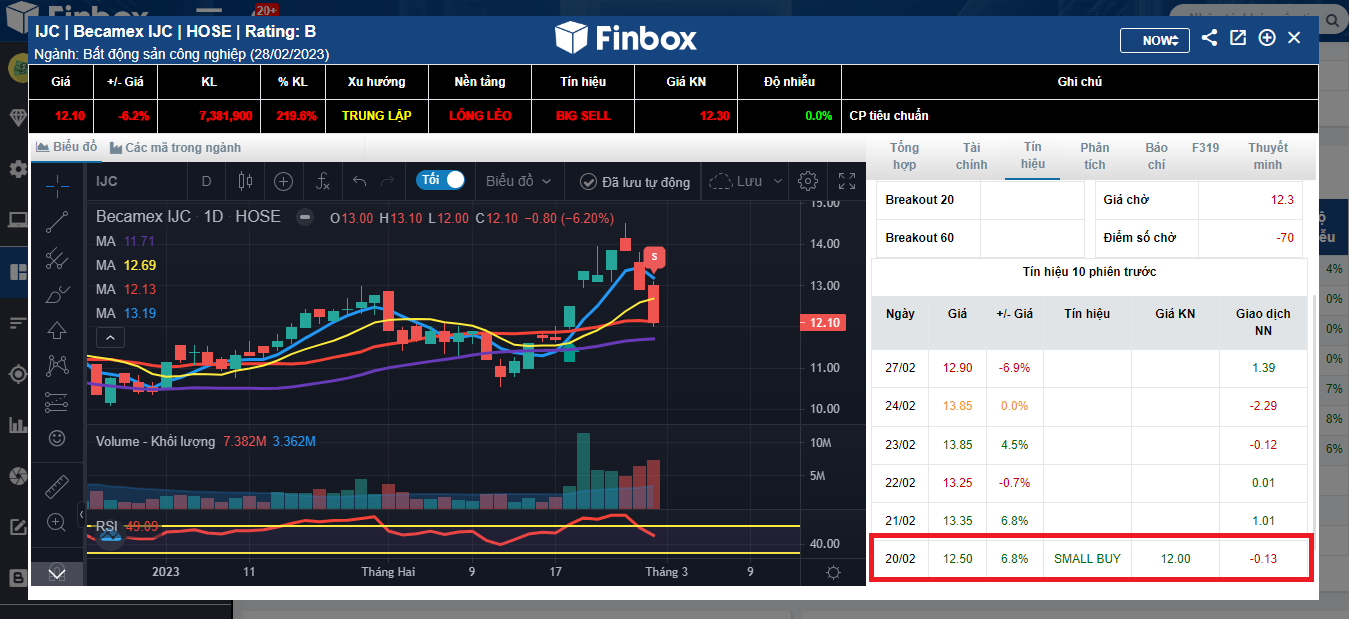Open the Báo chí tab
This screenshot has width=1349, height=619.
click(1157, 156)
